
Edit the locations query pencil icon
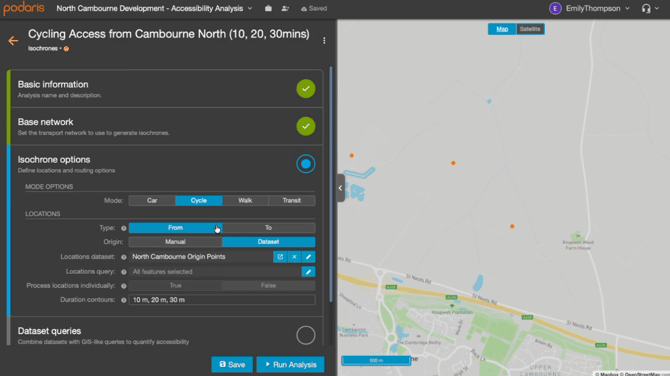click(309, 272)
